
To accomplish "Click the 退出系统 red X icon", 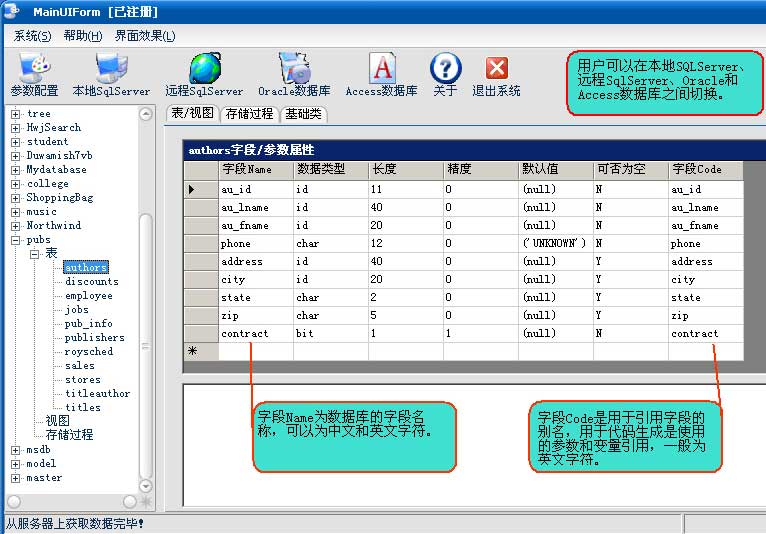I will click(x=496, y=70).
